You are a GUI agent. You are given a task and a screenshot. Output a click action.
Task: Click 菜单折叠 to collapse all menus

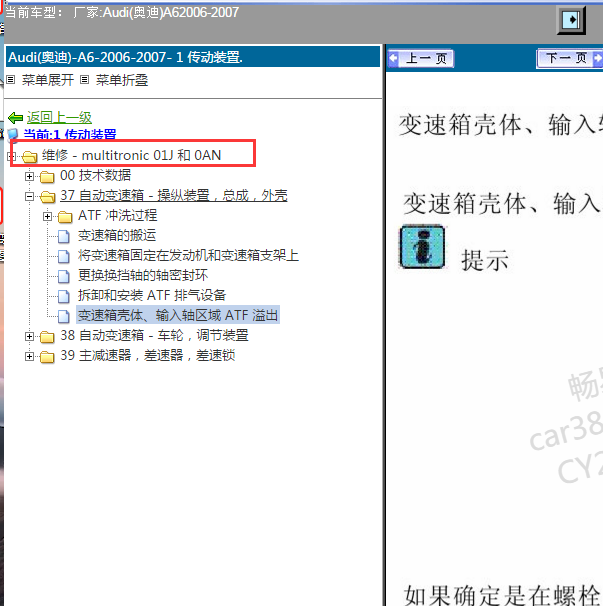(x=122, y=80)
